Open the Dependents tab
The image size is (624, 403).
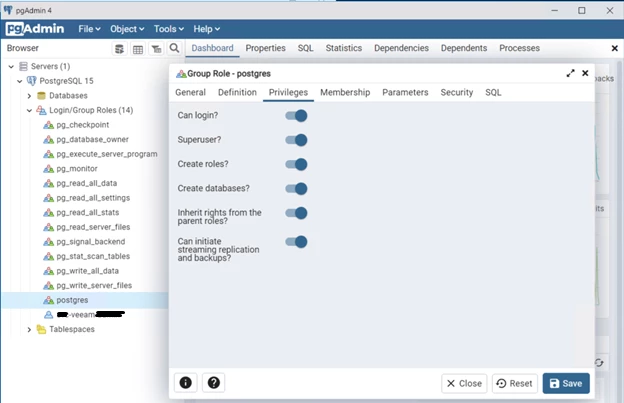464,48
